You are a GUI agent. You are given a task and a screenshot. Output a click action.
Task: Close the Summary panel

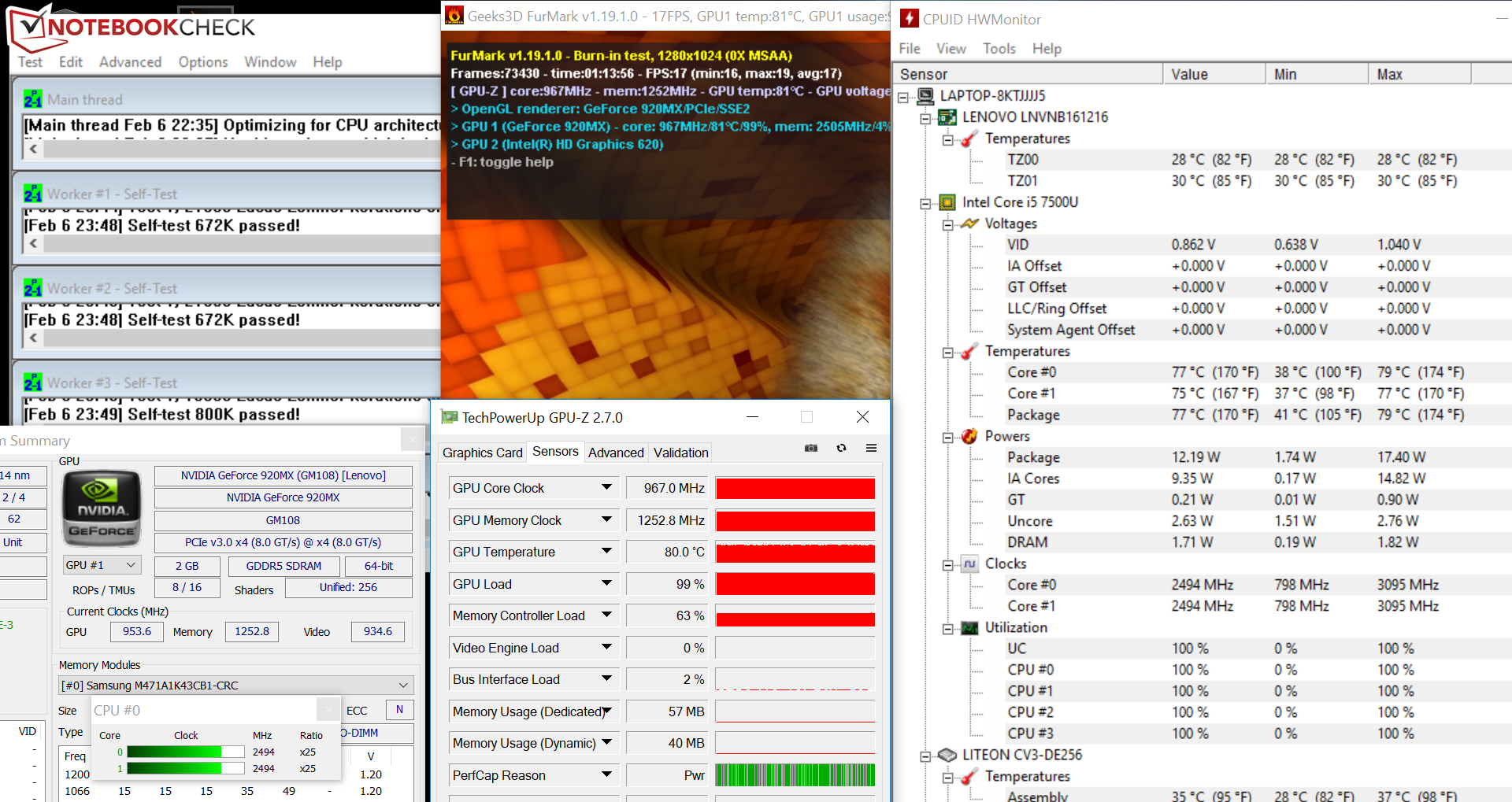[413, 439]
